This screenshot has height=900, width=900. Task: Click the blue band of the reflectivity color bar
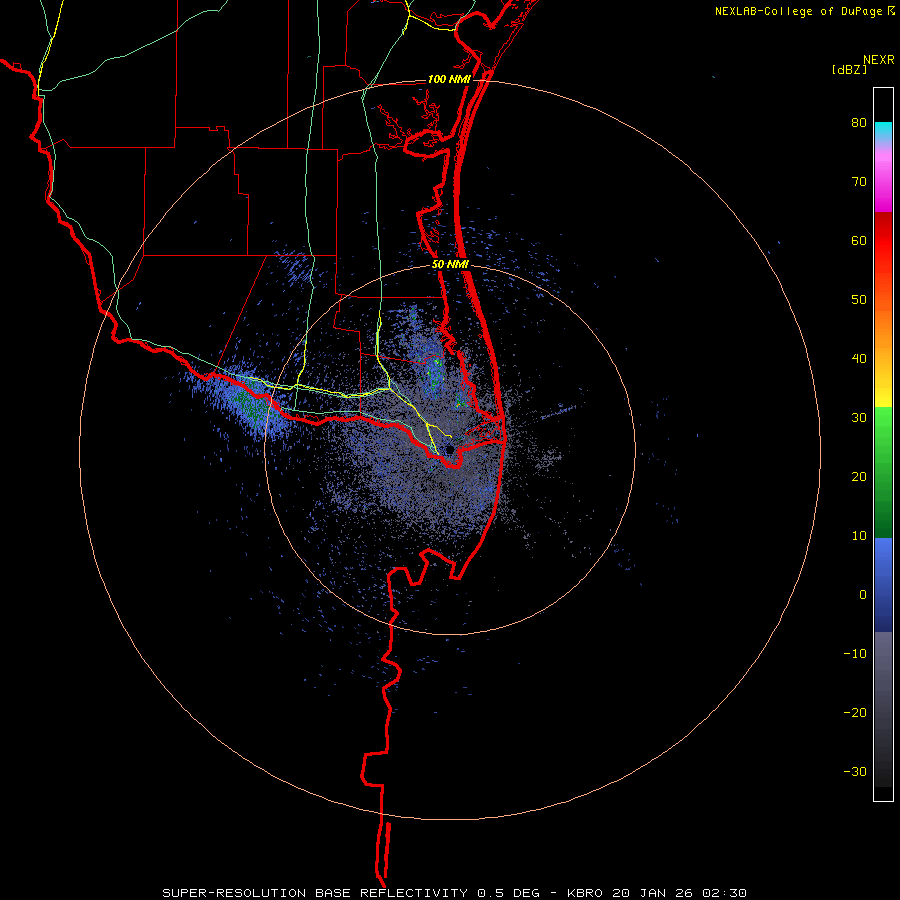pos(883,585)
